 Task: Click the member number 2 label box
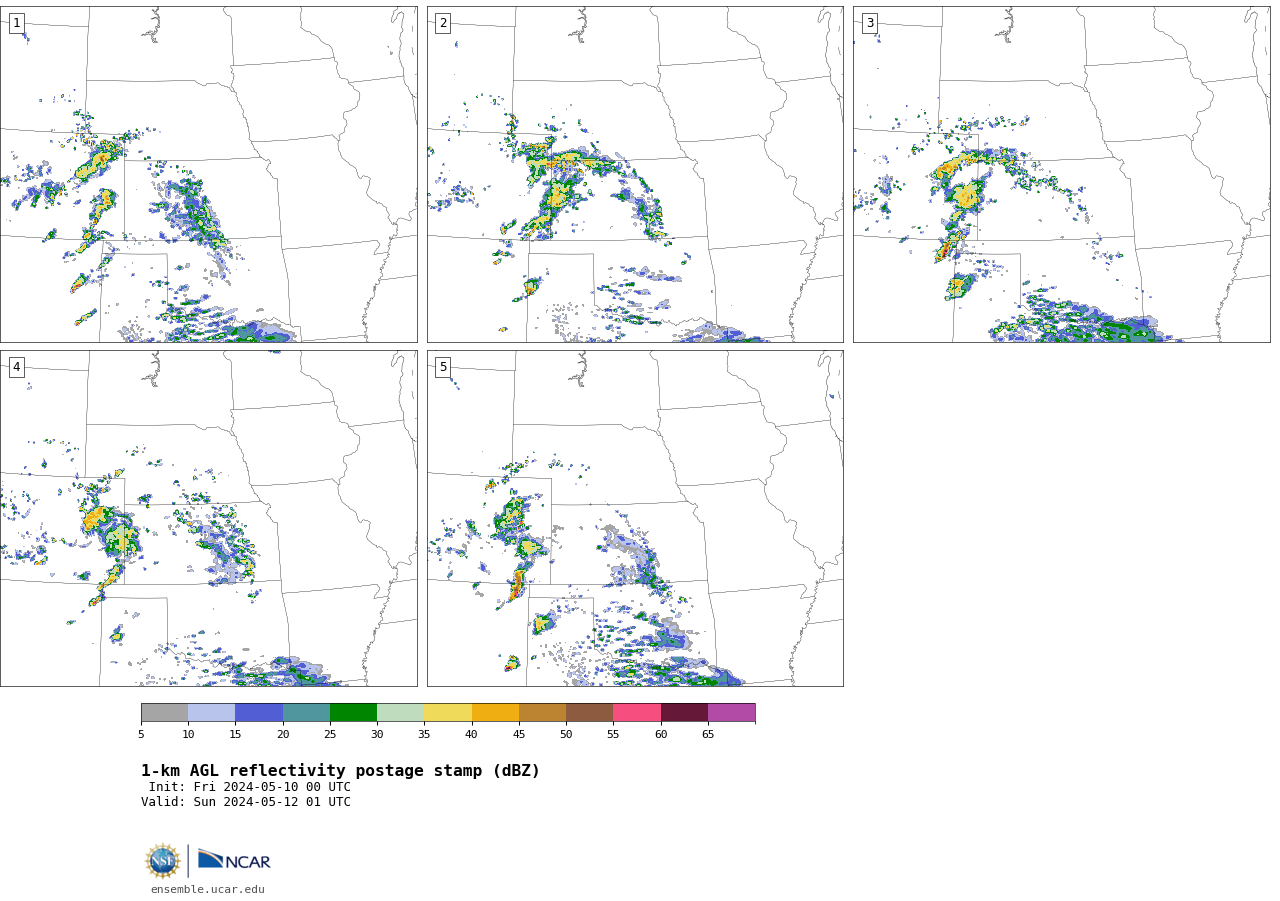coord(443,23)
